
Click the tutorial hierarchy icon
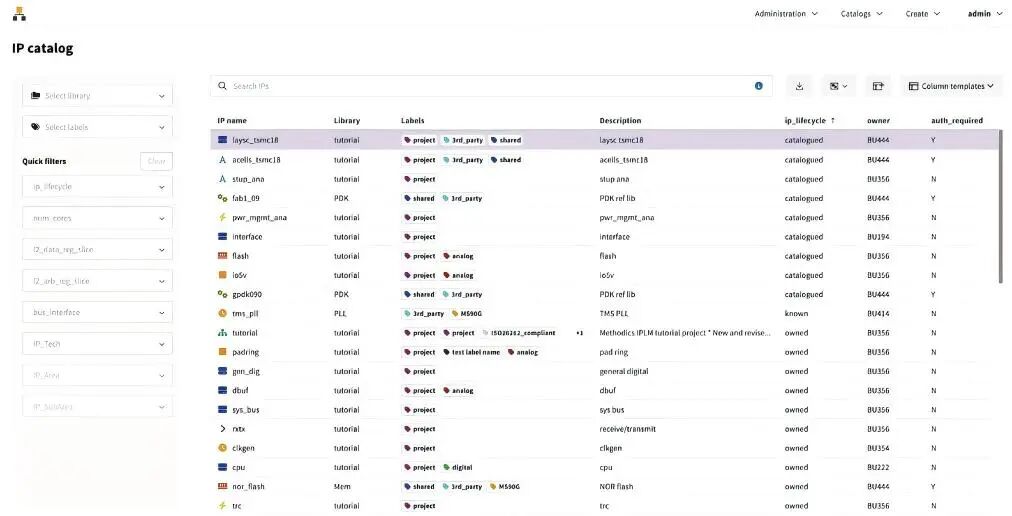coord(223,333)
